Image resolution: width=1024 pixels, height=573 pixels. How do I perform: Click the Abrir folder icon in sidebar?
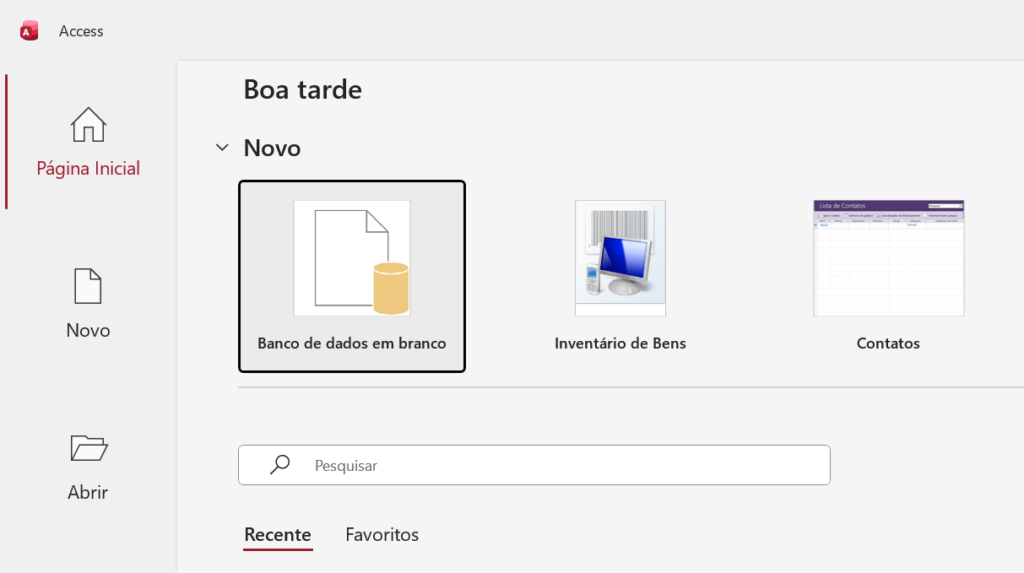pos(88,448)
